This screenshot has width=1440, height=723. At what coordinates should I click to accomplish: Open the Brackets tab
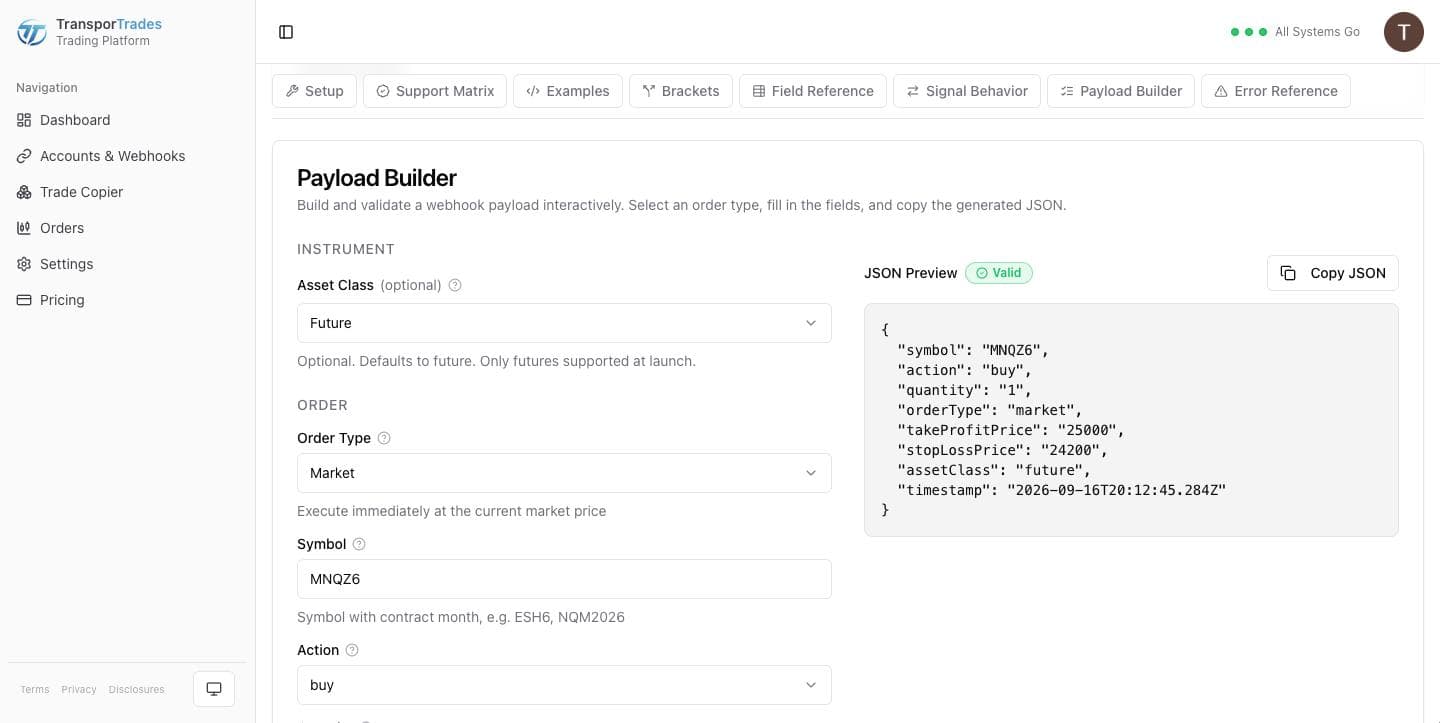coord(681,91)
